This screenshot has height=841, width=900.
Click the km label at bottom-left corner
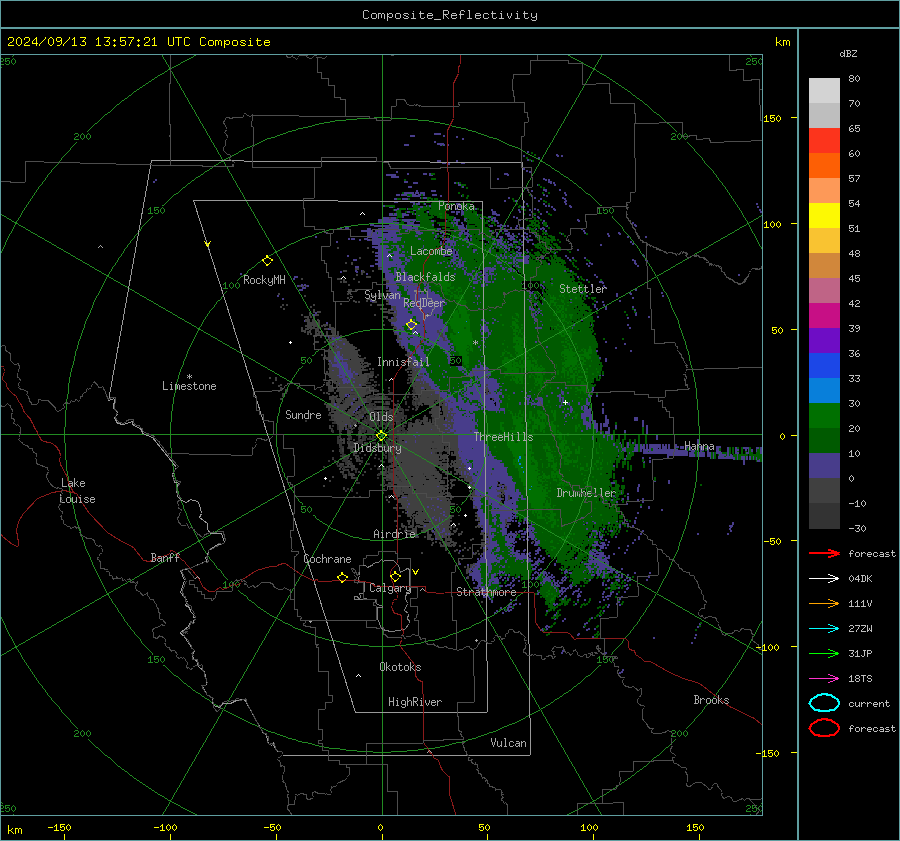pyautogui.click(x=15, y=830)
